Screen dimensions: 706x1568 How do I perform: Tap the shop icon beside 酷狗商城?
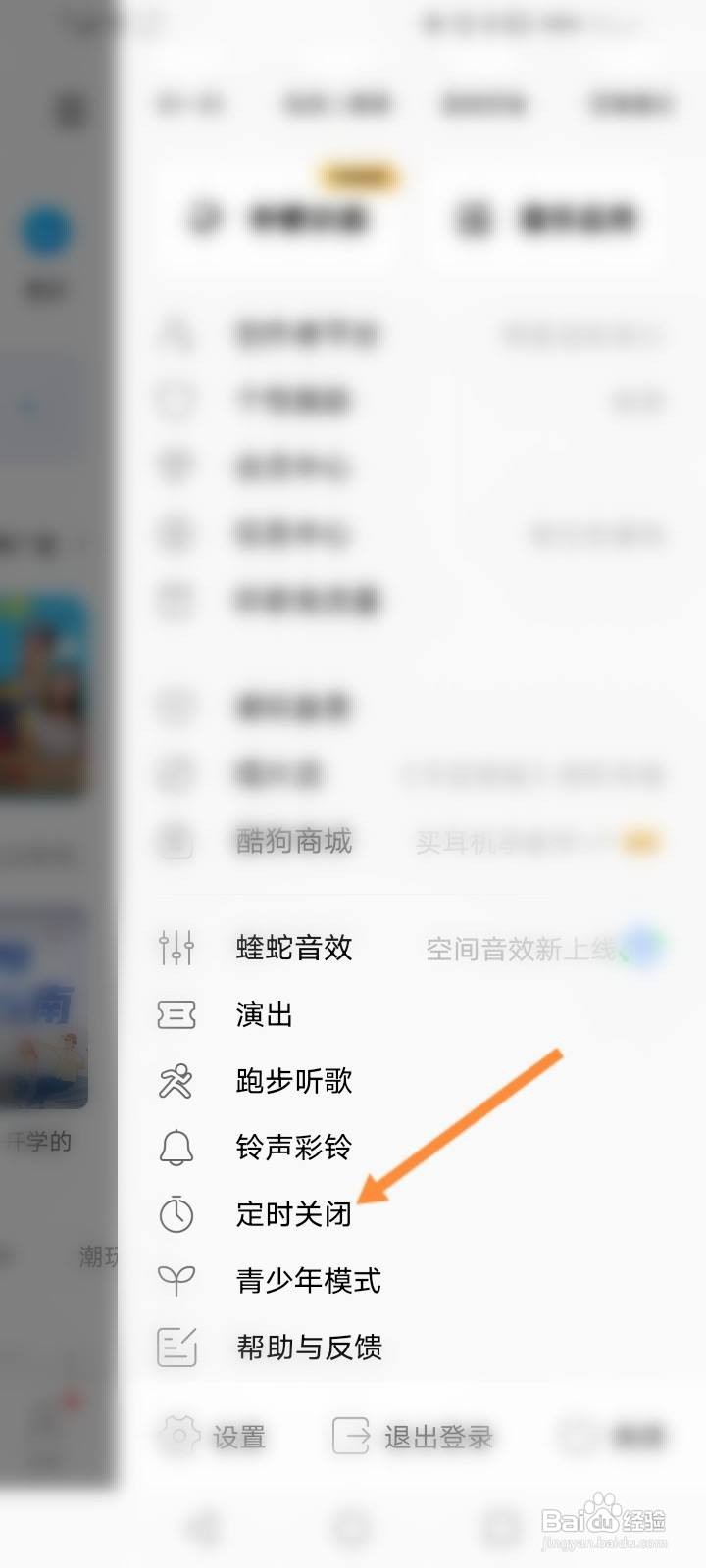[176, 841]
